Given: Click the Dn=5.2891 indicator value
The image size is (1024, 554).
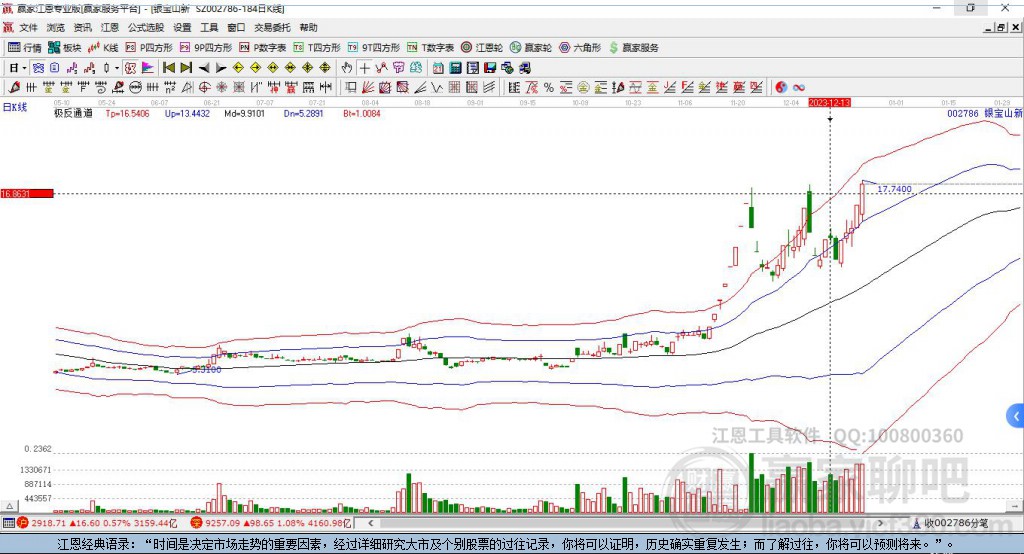Looking at the screenshot, I should (x=304, y=114).
